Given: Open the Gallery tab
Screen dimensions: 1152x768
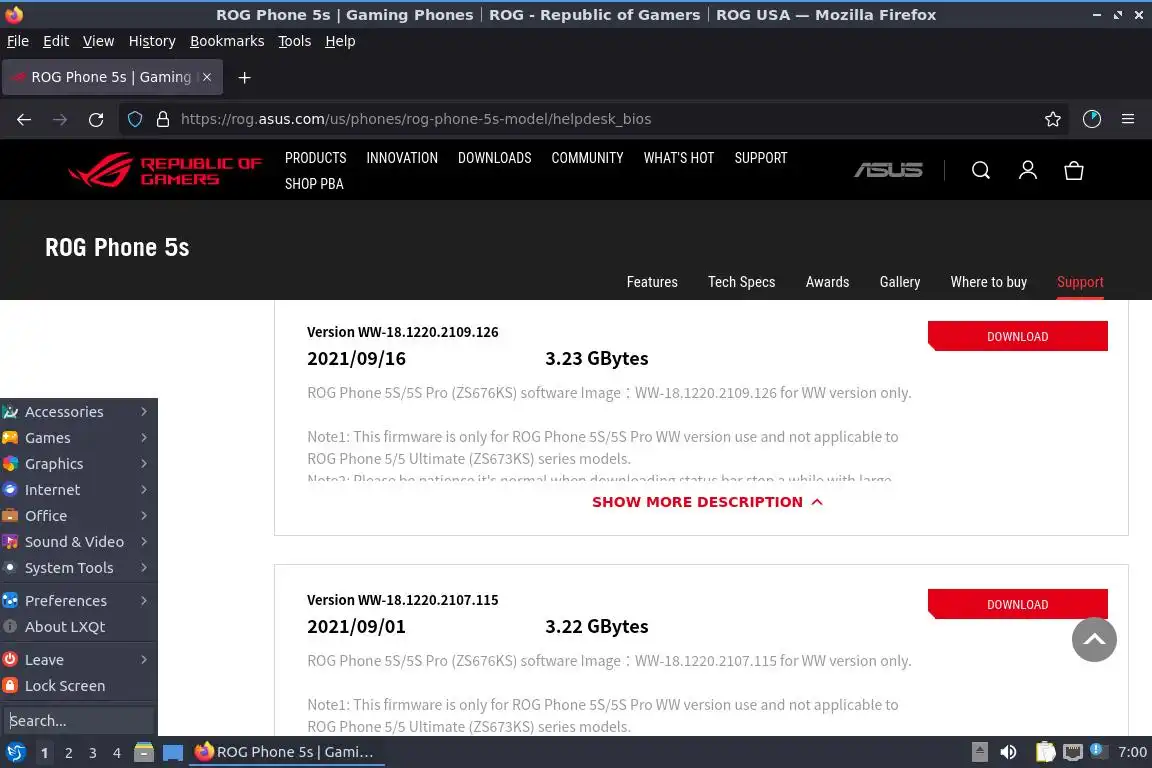Looking at the screenshot, I should [899, 281].
